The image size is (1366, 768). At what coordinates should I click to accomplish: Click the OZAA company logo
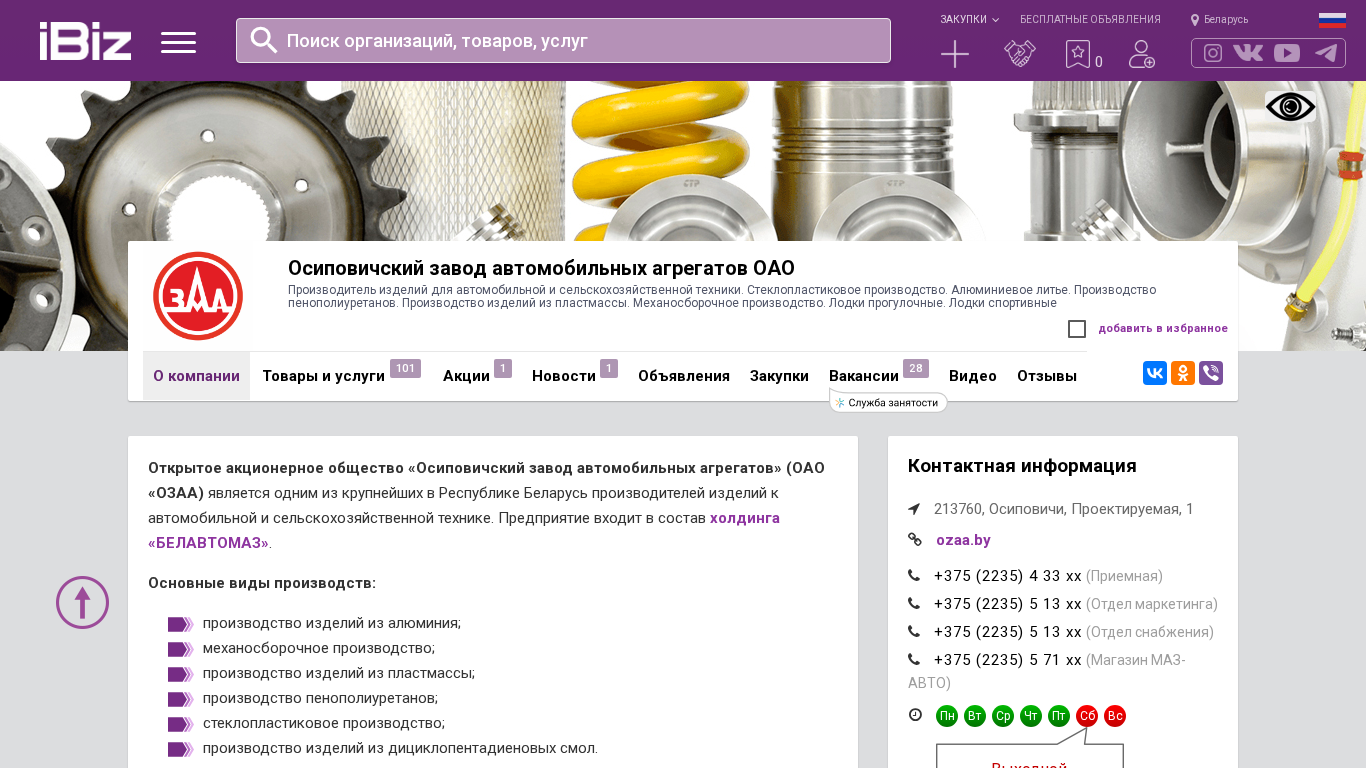(x=198, y=296)
